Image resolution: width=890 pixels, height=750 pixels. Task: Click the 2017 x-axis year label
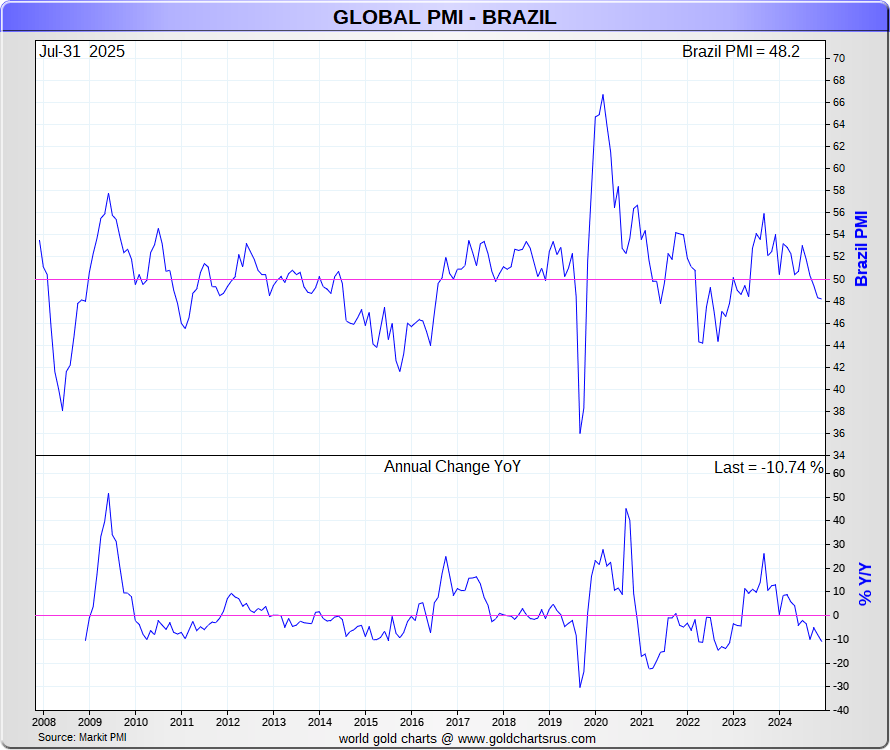point(457,722)
